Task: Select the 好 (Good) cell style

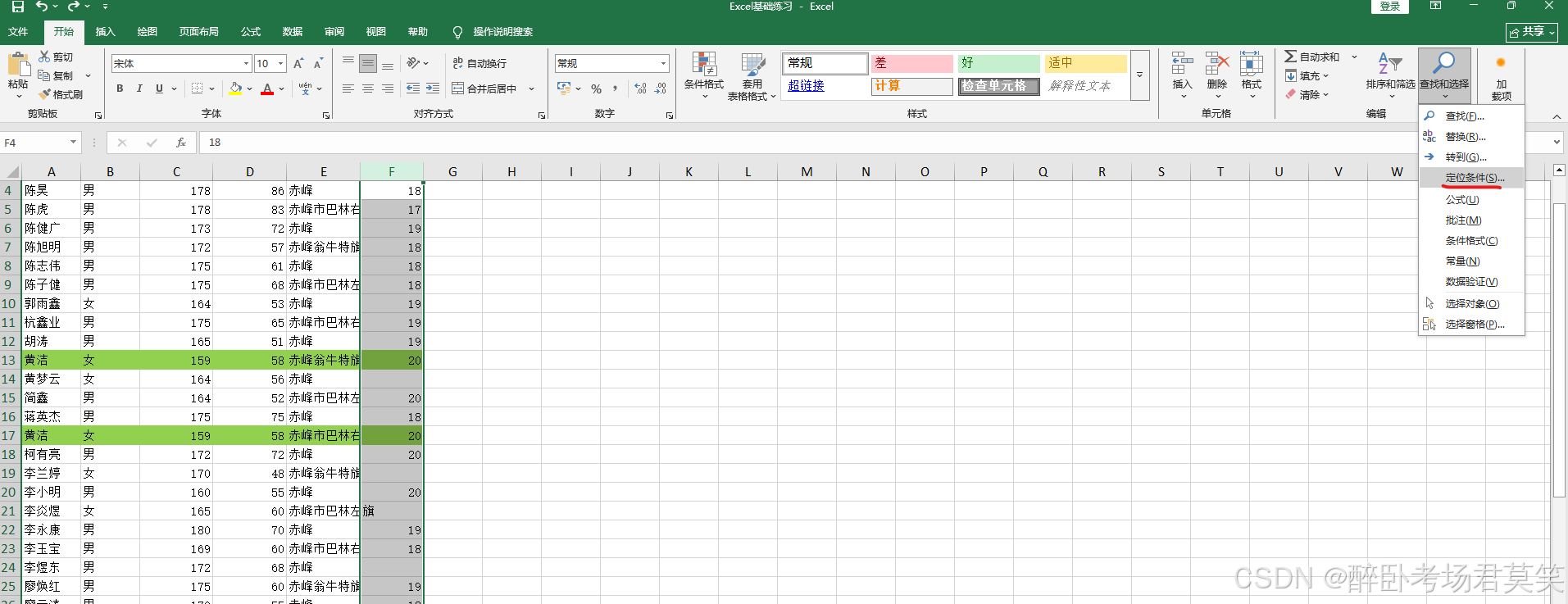Action: point(998,63)
